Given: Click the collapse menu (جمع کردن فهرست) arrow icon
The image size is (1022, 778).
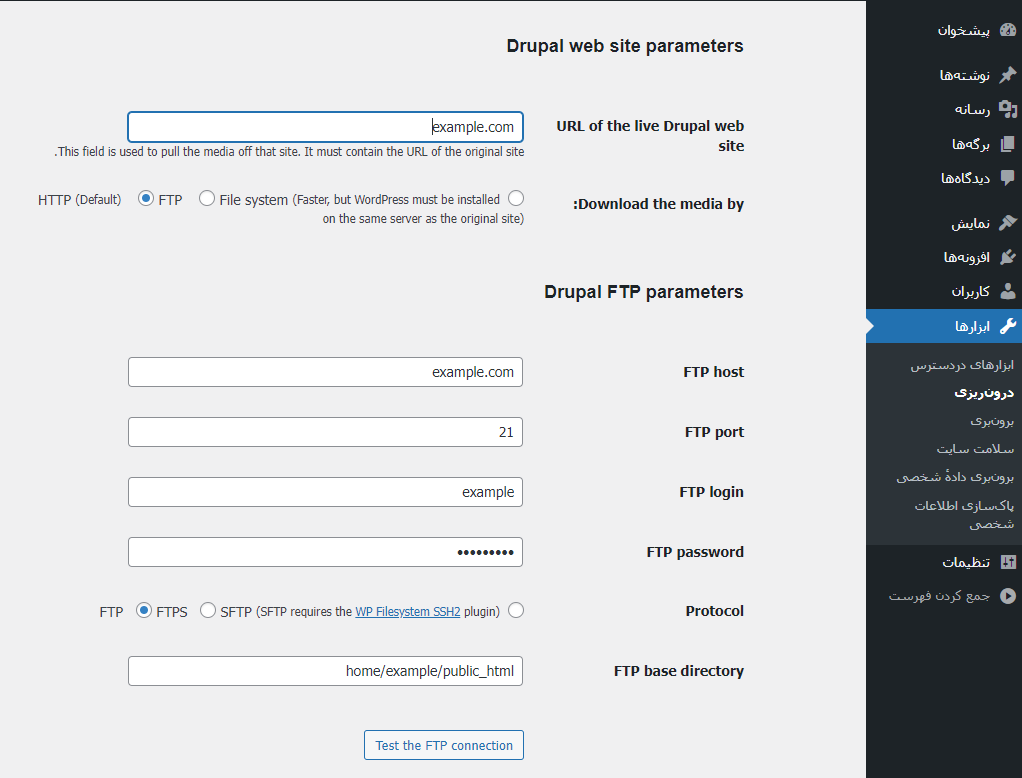Looking at the screenshot, I should click(x=1008, y=596).
